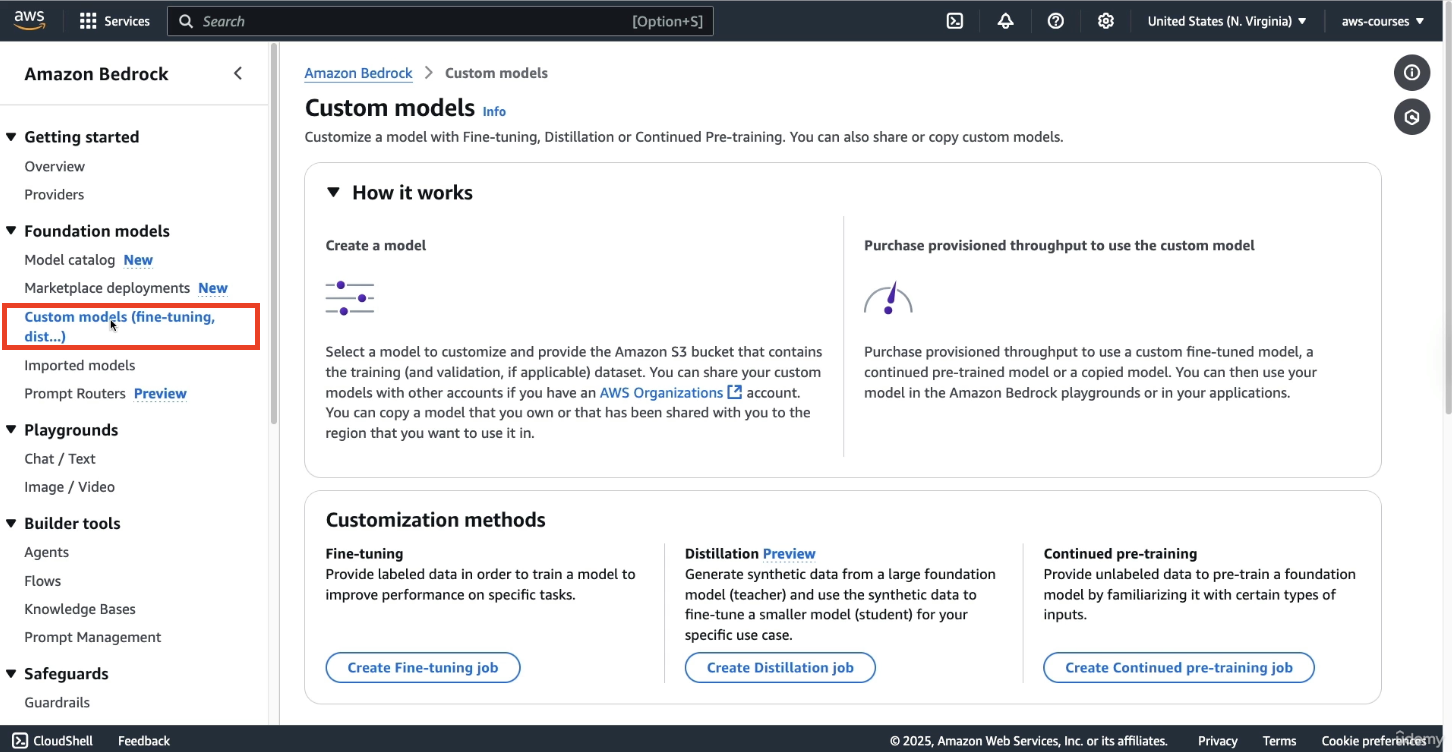
Task: Click the Preview link next to Distillation
Action: pos(789,554)
